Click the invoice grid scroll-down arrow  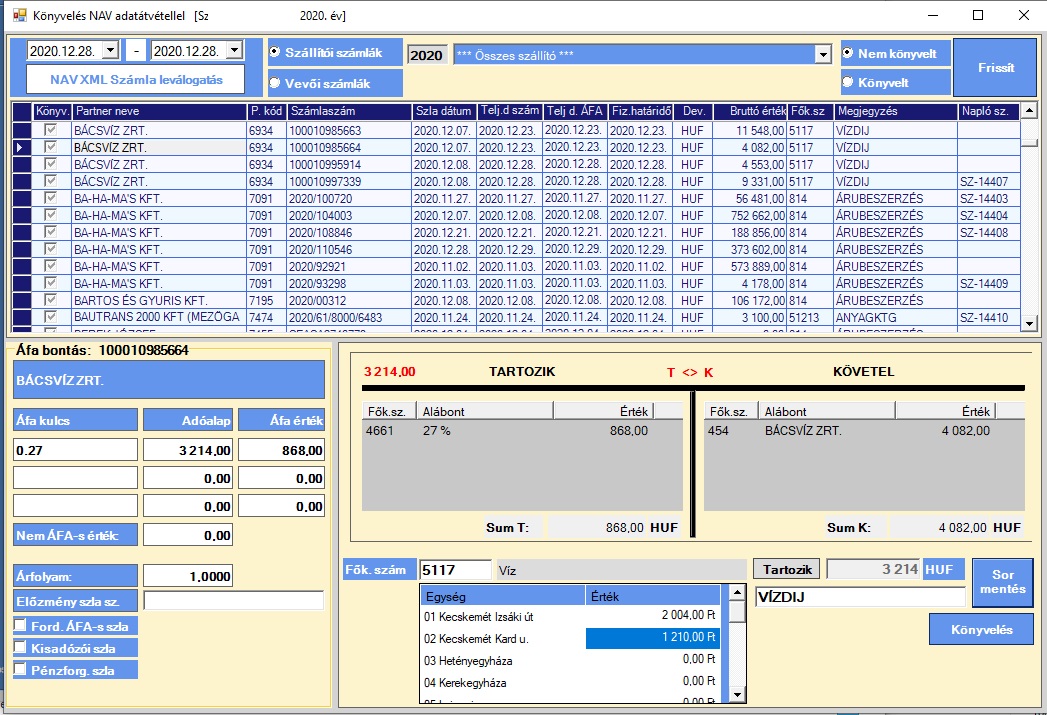(x=1029, y=324)
